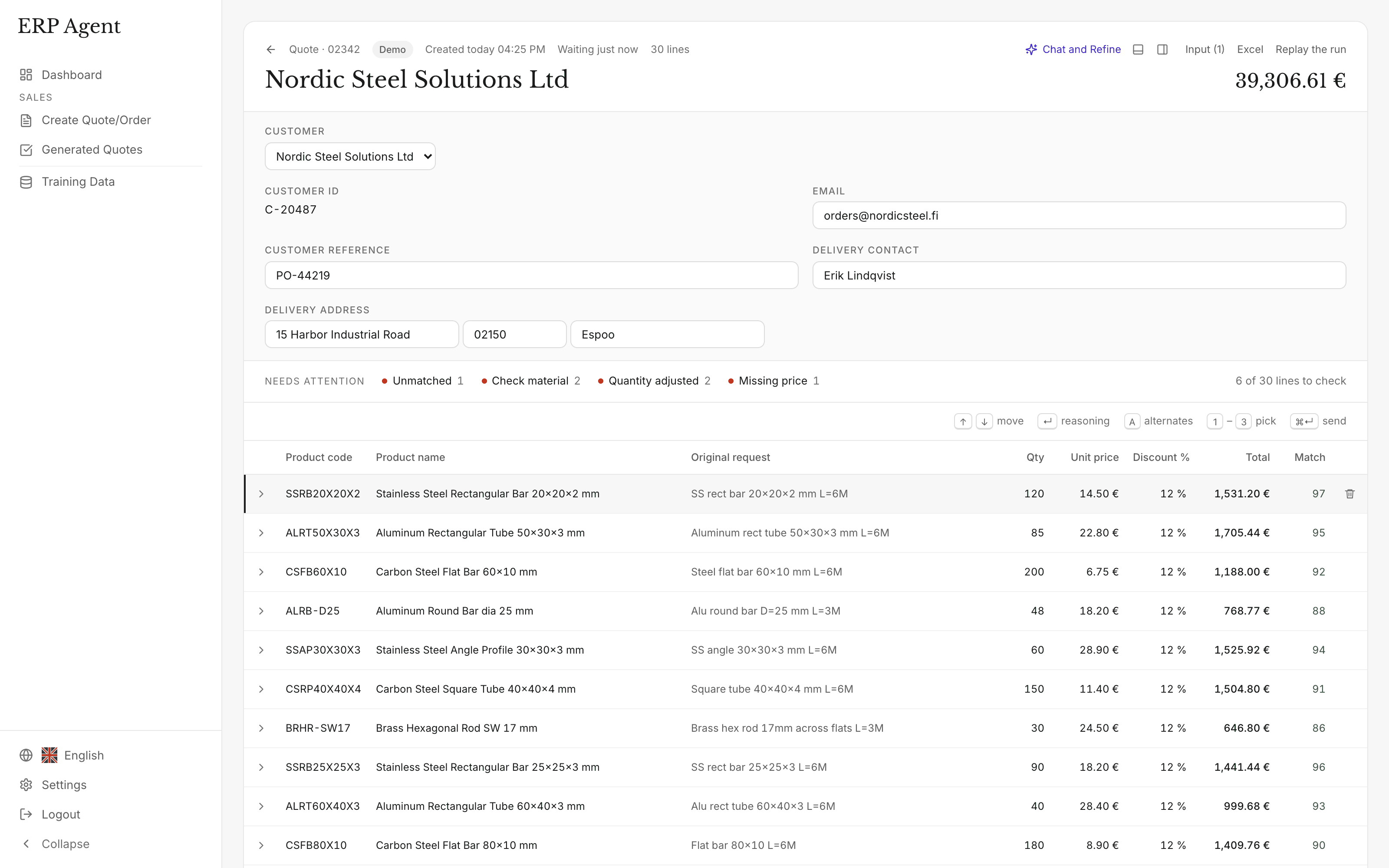Expand the BRHR-SW17 line row
Image resolution: width=1389 pixels, height=868 pixels.
point(261,728)
